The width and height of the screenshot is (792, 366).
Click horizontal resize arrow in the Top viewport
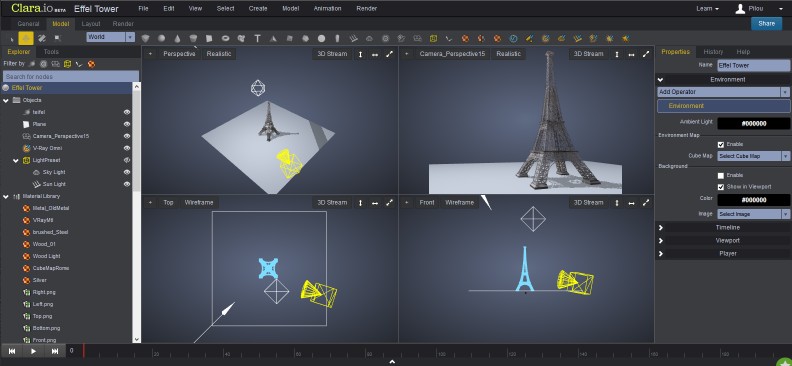[375, 202]
